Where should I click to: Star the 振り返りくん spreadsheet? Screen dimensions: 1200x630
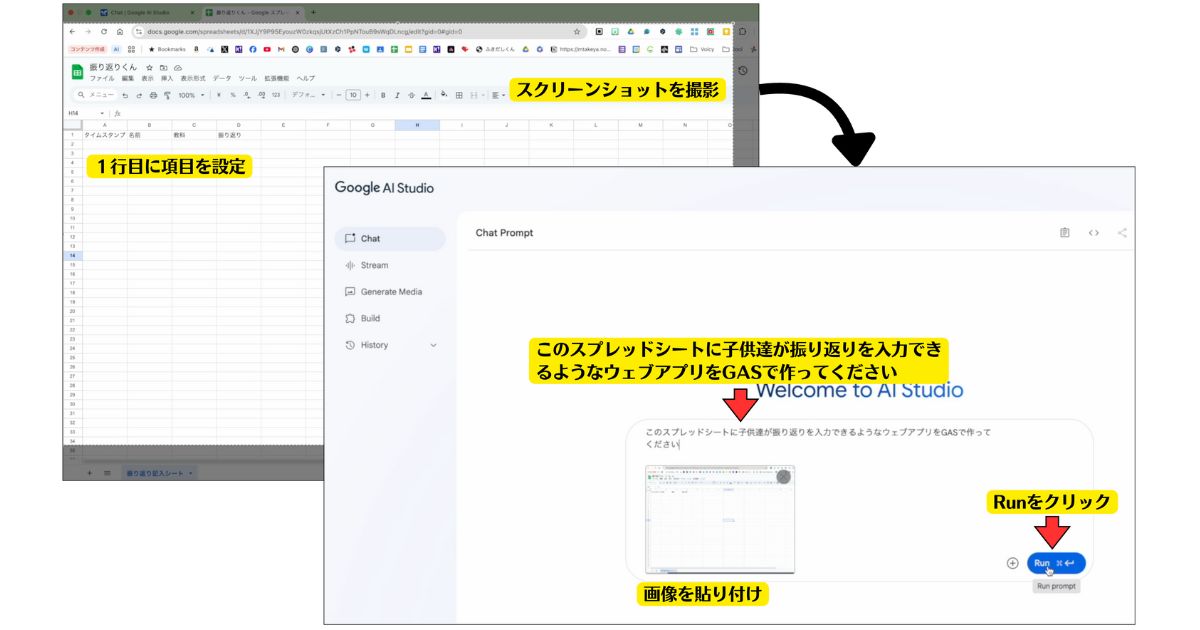[149, 67]
